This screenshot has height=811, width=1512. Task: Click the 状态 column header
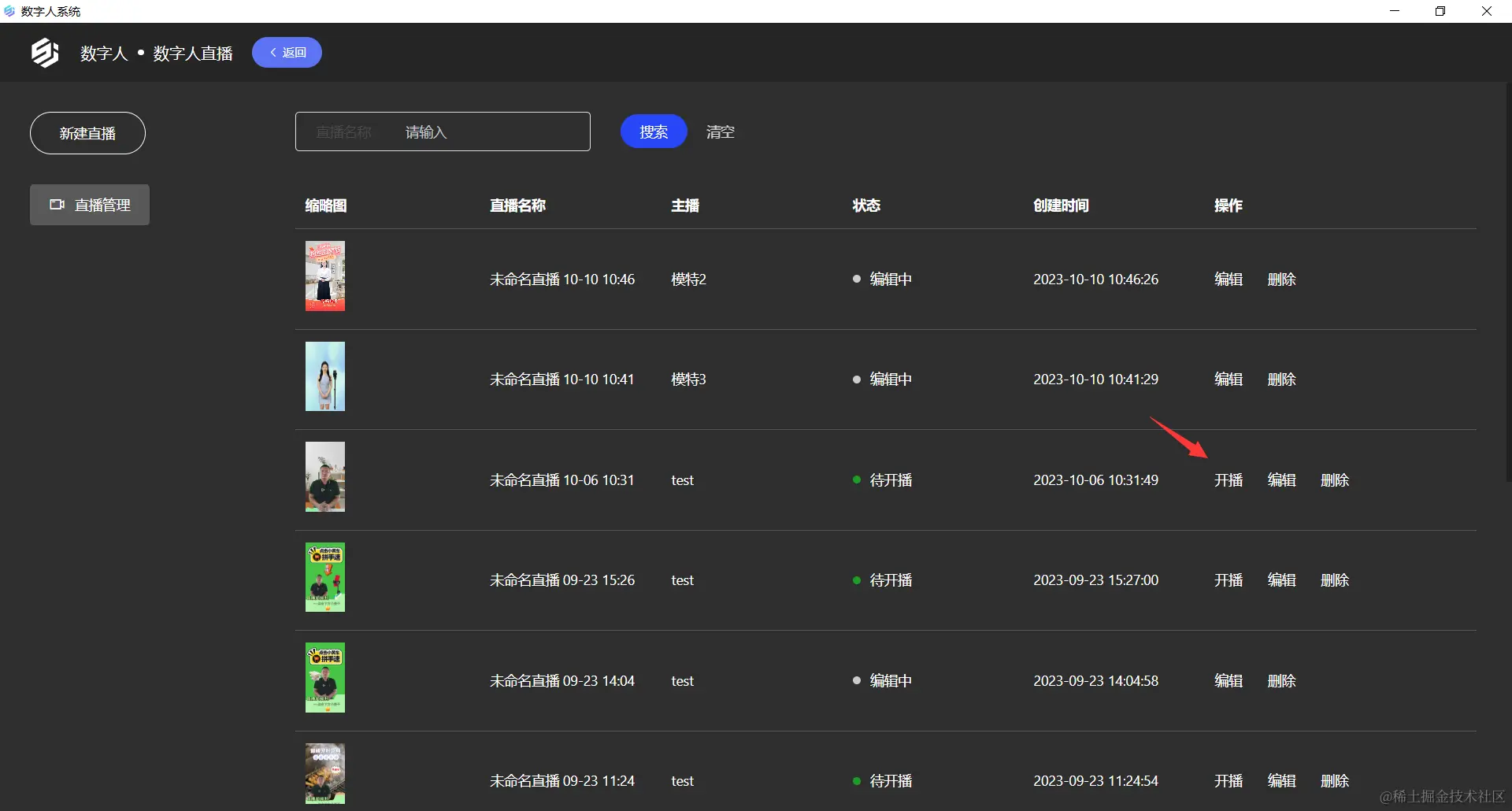pyautogui.click(x=866, y=206)
